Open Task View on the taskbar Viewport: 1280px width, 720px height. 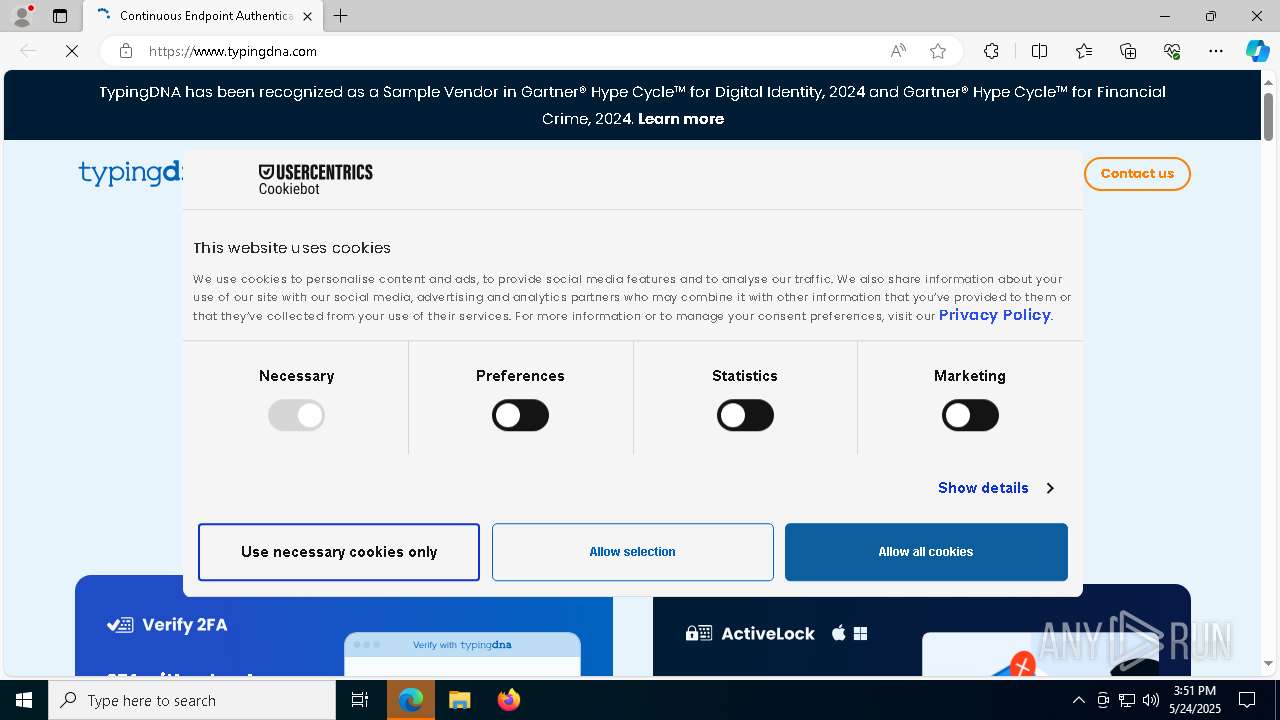tap(360, 700)
